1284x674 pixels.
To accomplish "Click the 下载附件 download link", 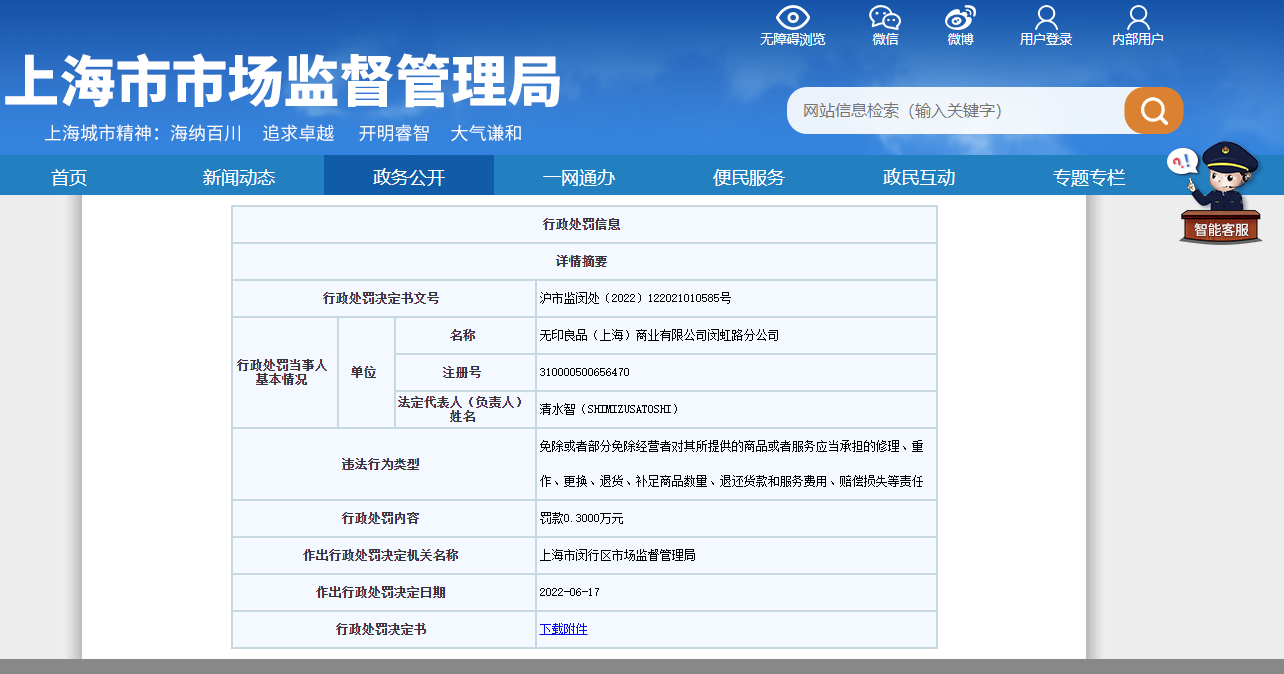I will [x=563, y=629].
